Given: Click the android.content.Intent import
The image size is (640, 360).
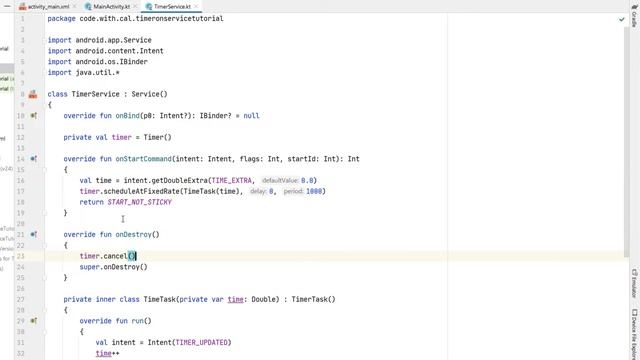Looking at the screenshot, I should coord(119,51).
